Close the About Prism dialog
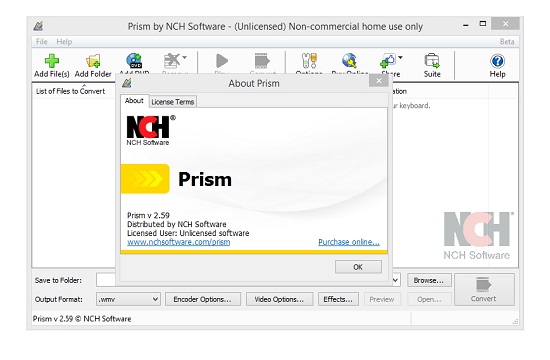The image size is (550, 360). 379,81
